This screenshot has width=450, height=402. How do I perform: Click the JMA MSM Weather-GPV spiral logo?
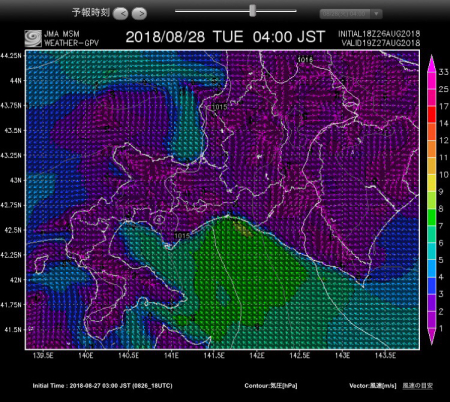point(33,38)
